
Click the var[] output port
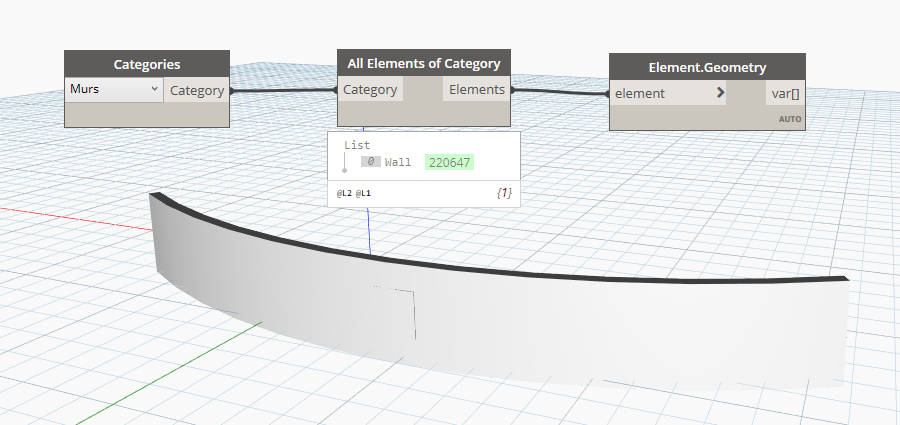click(785, 94)
